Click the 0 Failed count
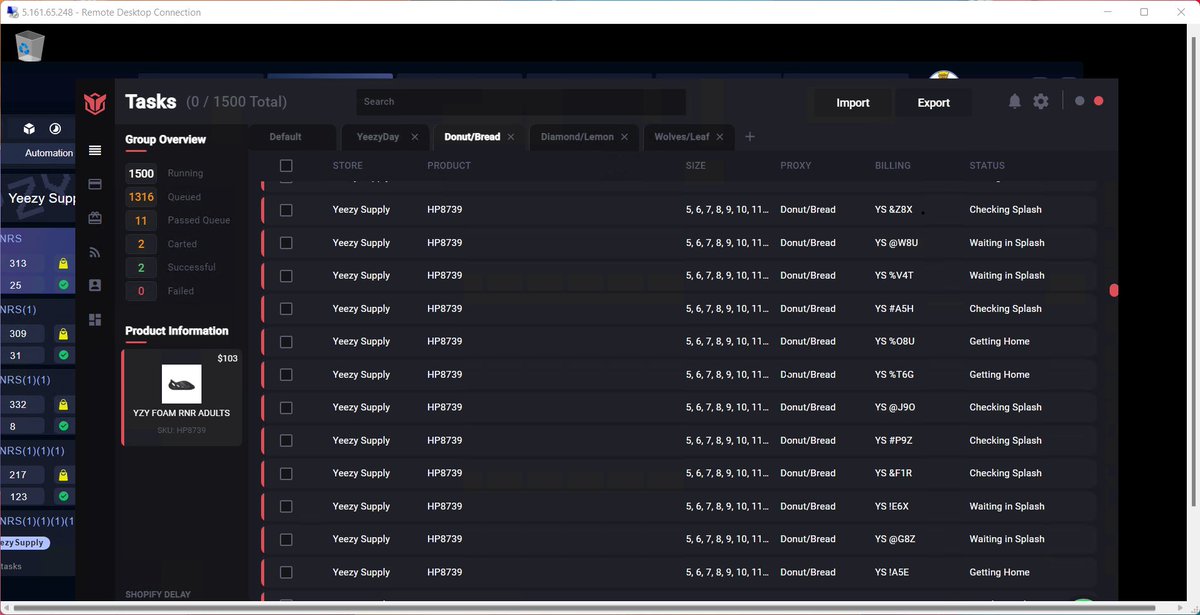 pos(142,291)
